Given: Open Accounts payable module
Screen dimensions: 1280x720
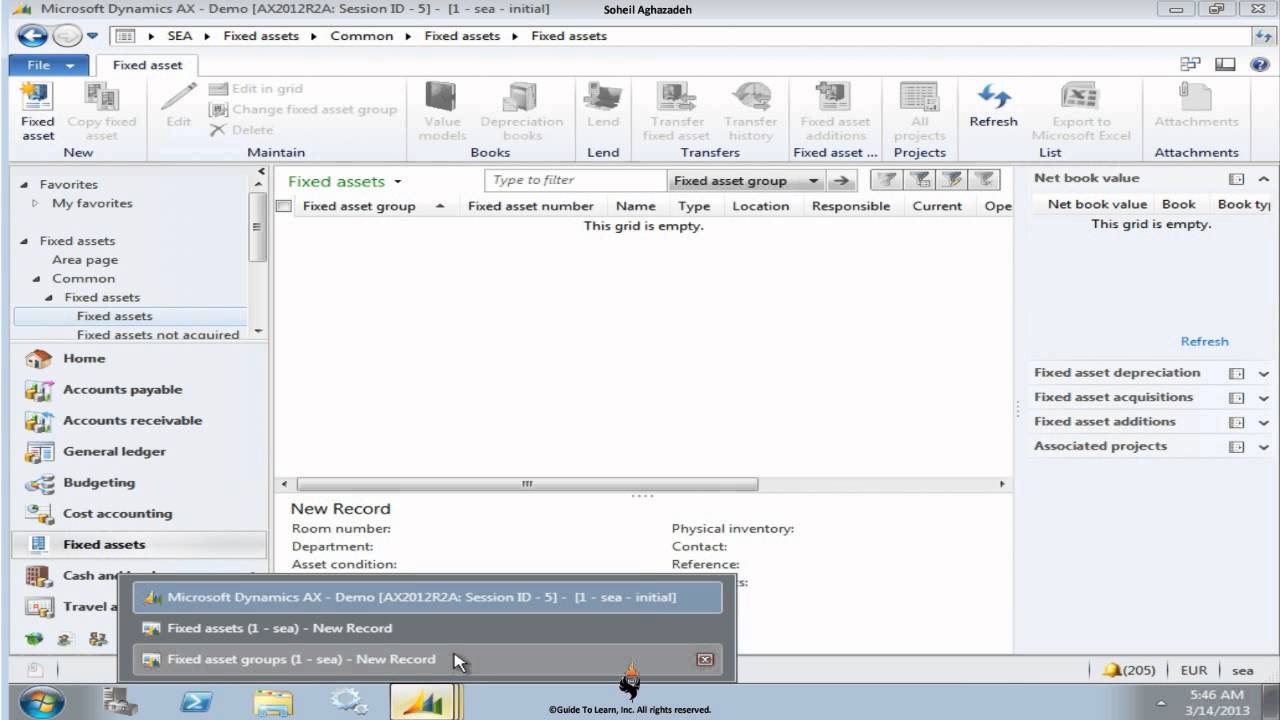Looking at the screenshot, I should click(x=122, y=389).
